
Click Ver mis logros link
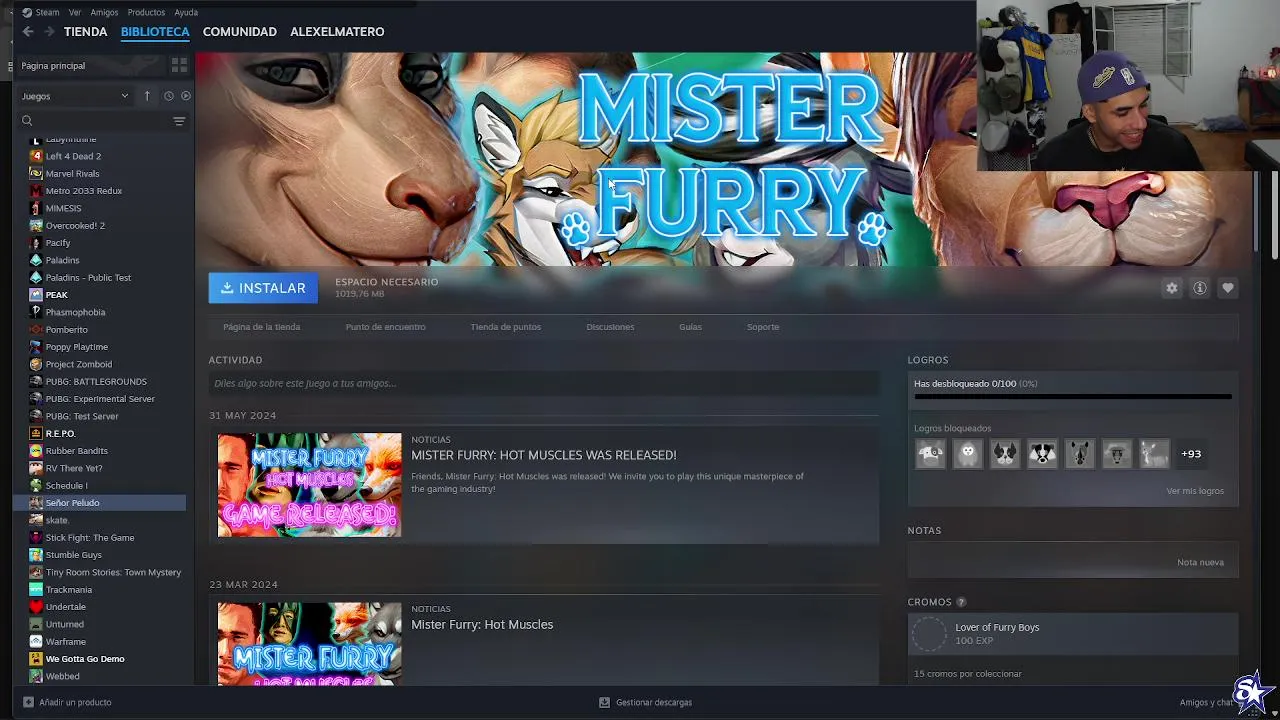click(x=1195, y=491)
